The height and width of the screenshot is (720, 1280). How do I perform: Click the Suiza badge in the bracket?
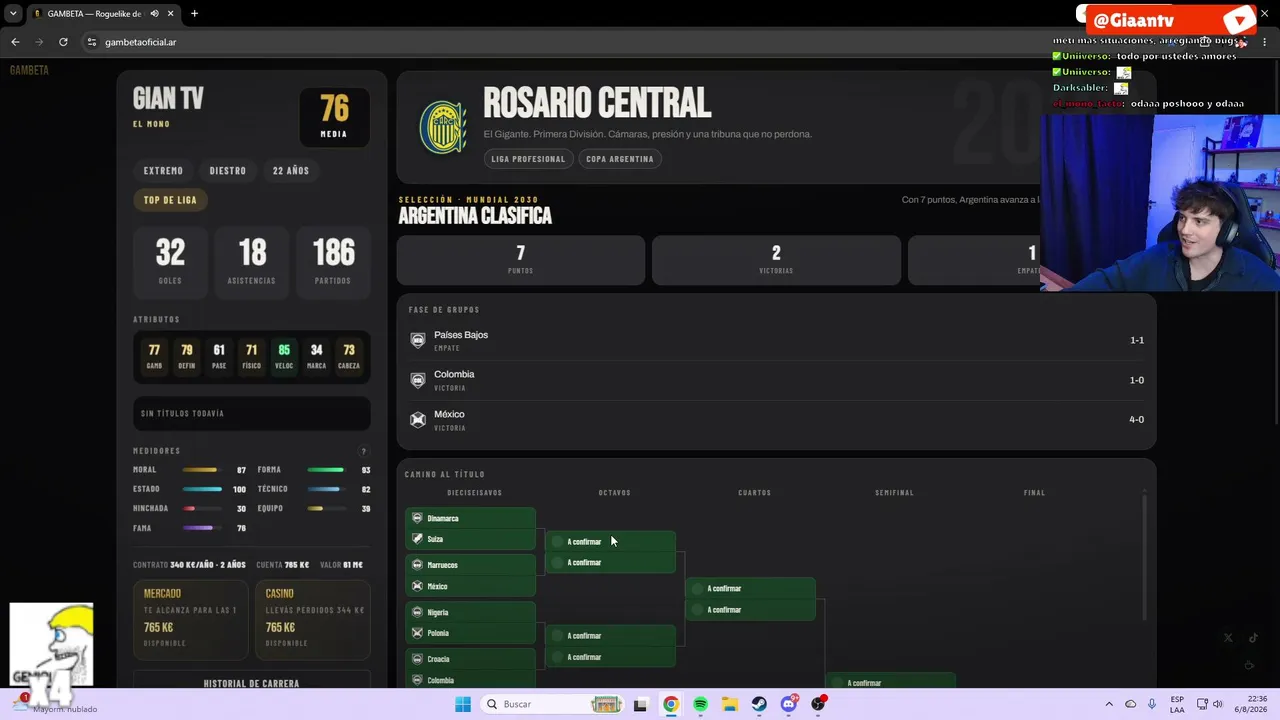click(417, 539)
